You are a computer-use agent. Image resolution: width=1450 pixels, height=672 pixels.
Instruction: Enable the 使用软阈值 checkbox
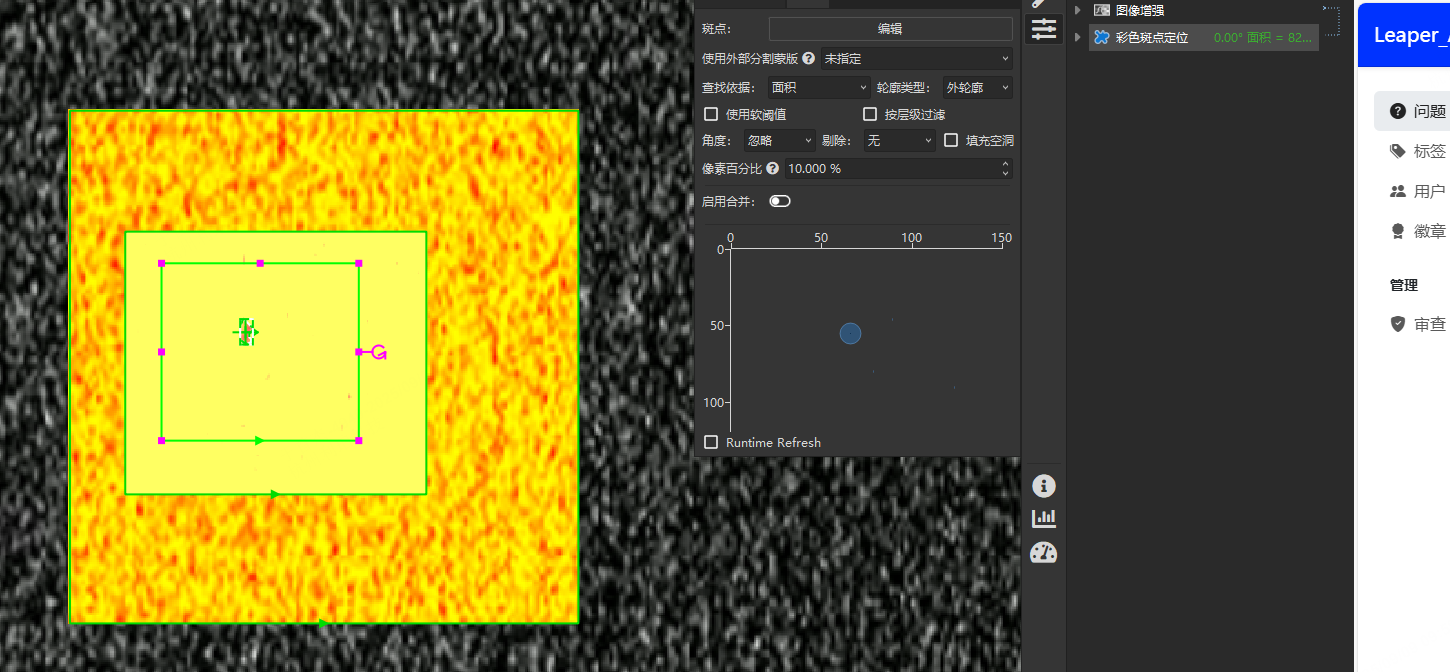point(711,114)
